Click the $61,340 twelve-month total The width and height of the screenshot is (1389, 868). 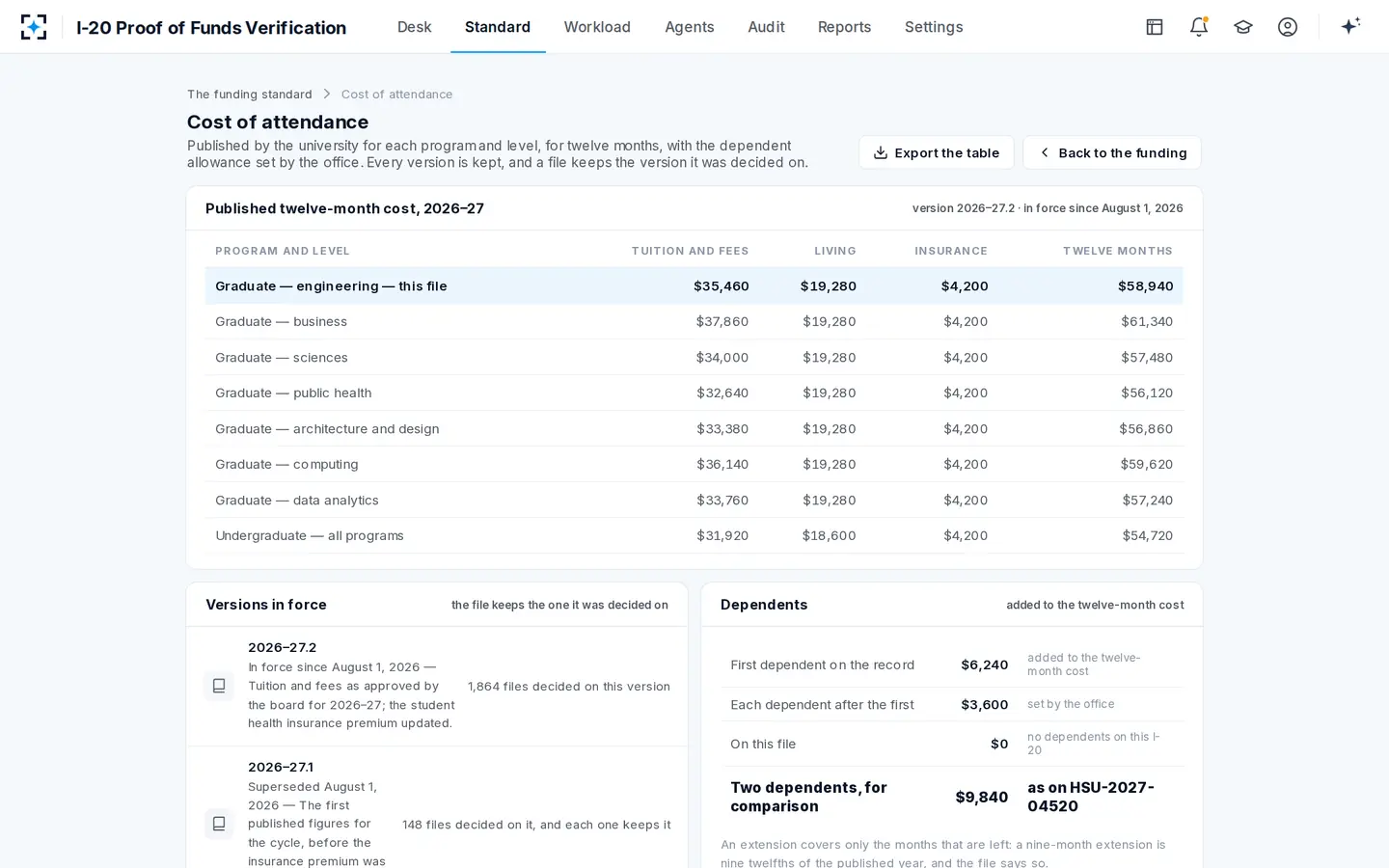[1147, 322]
